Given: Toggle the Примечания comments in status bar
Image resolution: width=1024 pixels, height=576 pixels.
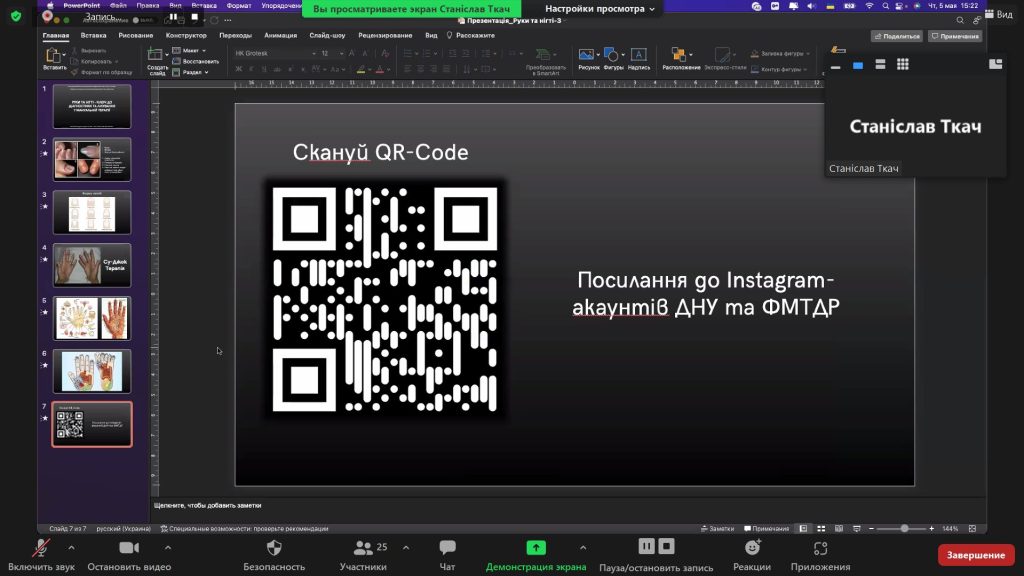Looking at the screenshot, I should tap(767, 528).
